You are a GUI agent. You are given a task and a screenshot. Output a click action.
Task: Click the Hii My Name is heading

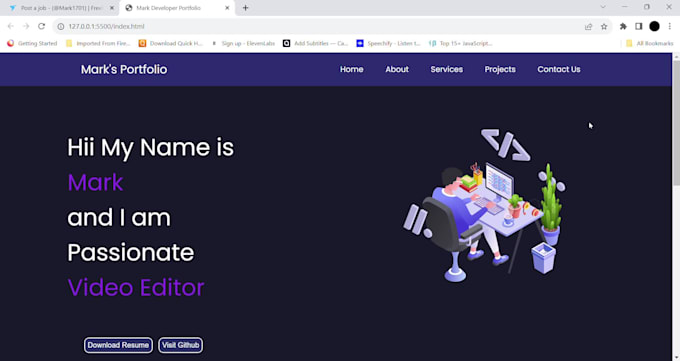[x=150, y=148]
